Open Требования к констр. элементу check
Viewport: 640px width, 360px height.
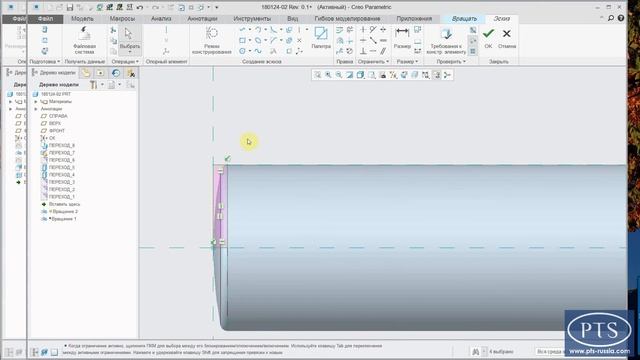(x=446, y=40)
